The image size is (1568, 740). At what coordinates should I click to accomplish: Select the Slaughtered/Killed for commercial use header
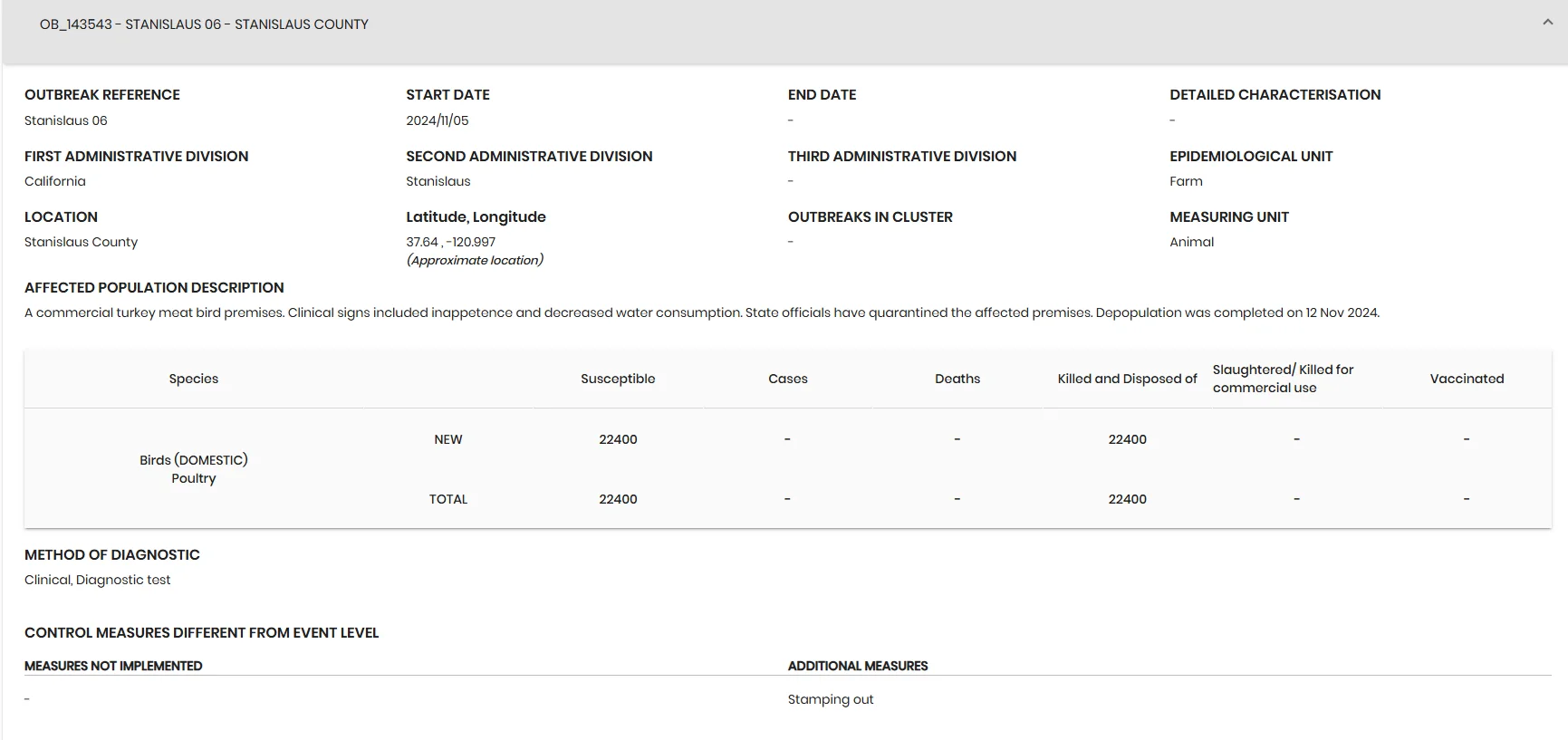point(1283,379)
